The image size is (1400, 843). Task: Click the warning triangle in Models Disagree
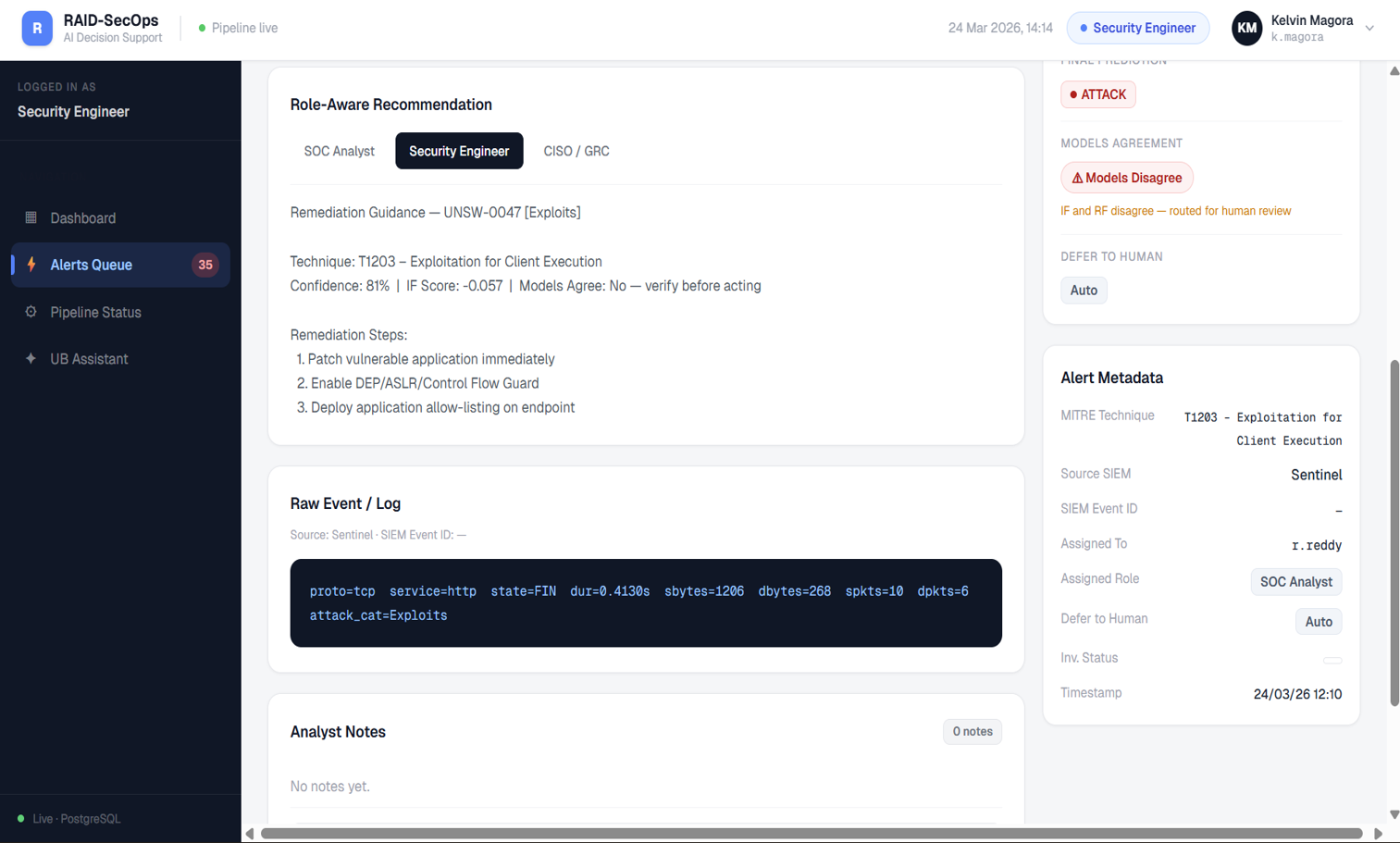coord(1077,178)
